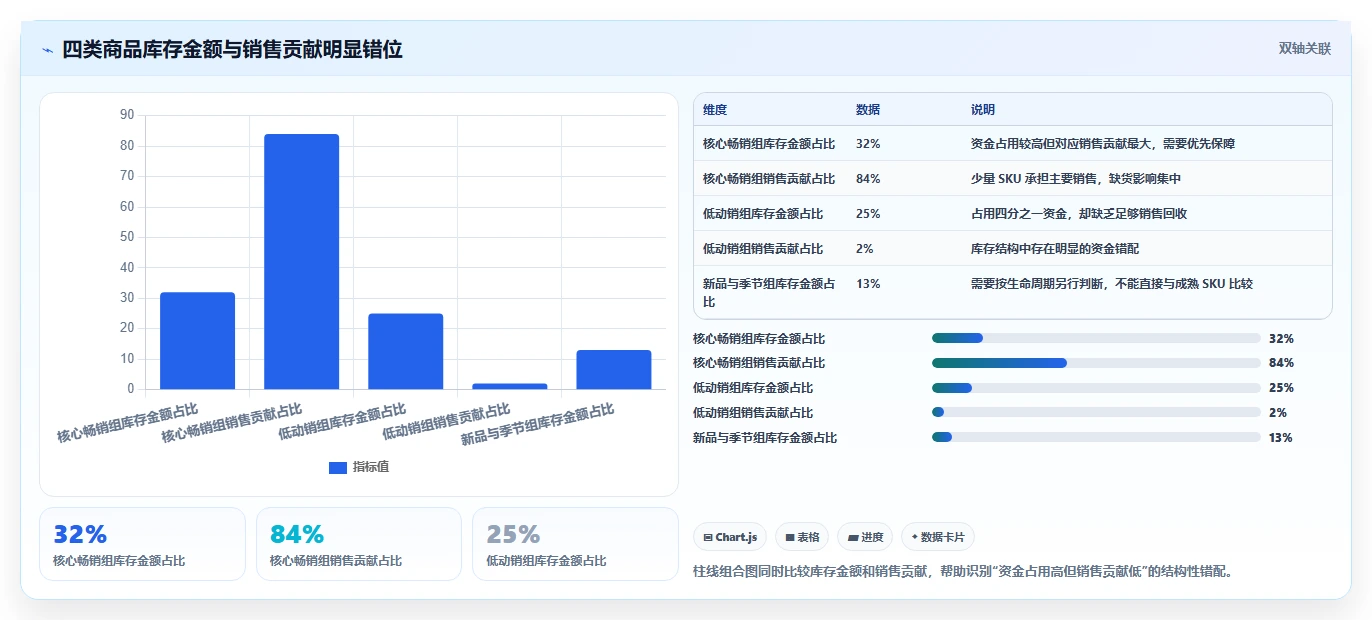1372x620 pixels.
Task: Click the description 库存结构中存在明显的资金错配
Action: [x=1055, y=249]
